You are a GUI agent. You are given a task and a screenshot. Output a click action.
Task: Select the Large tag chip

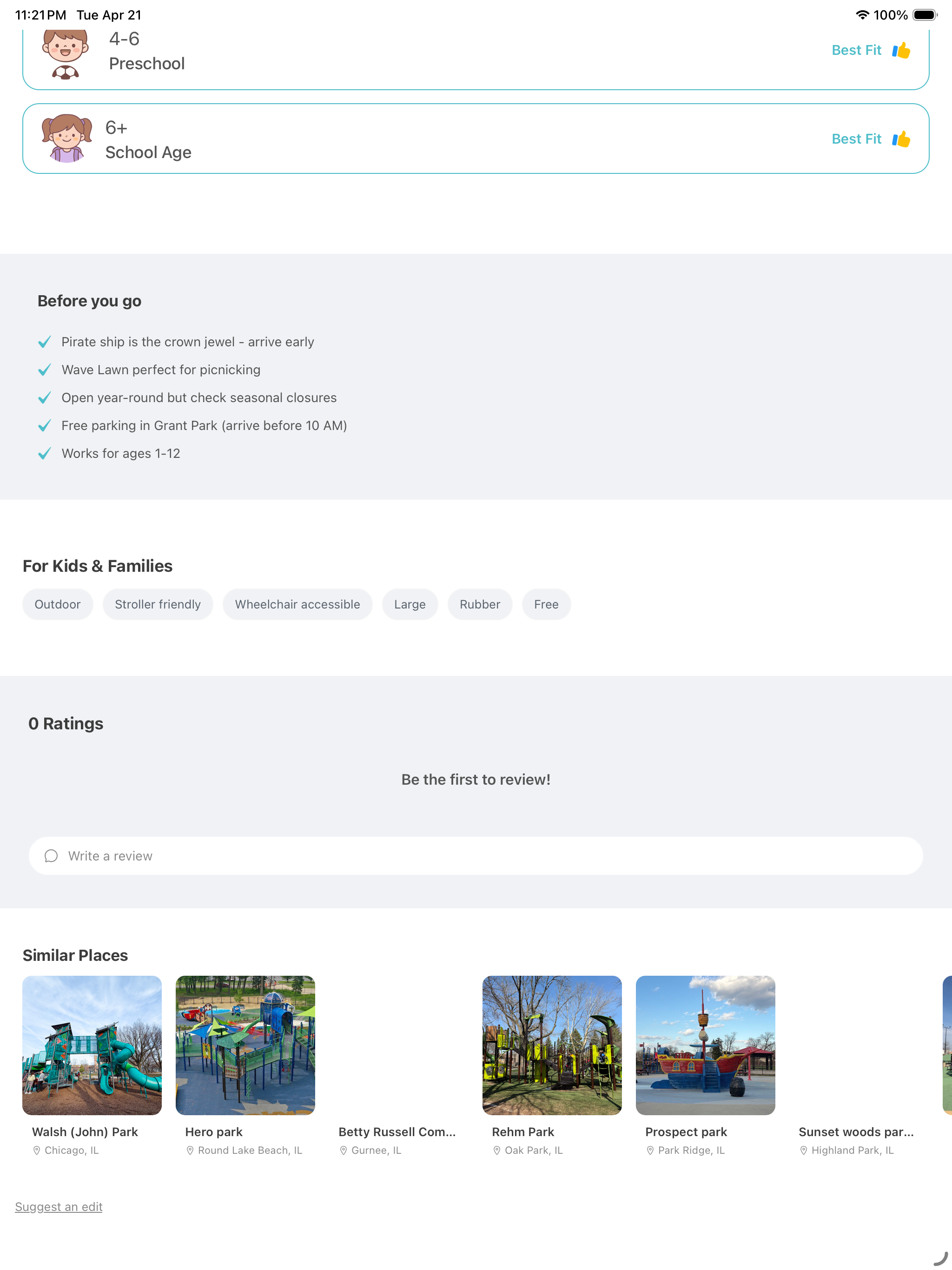(x=410, y=604)
